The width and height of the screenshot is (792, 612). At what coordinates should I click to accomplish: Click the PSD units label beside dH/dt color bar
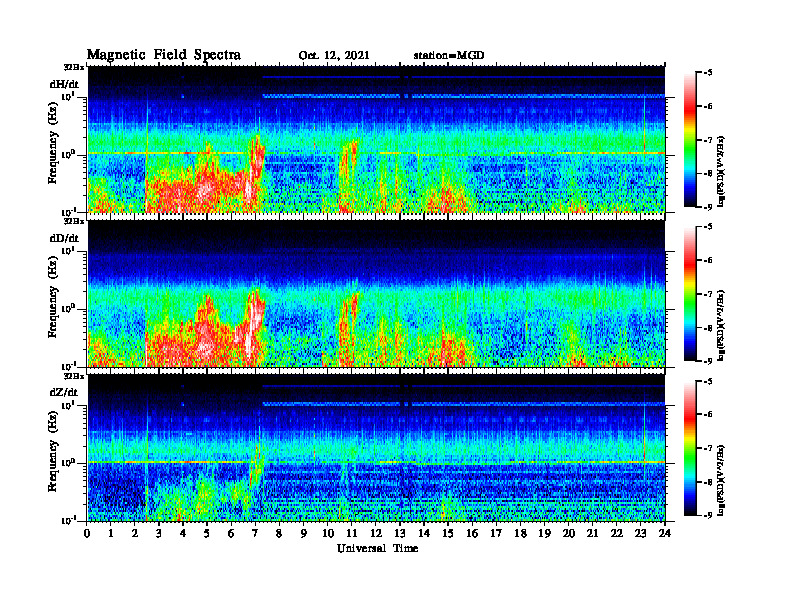point(721,170)
